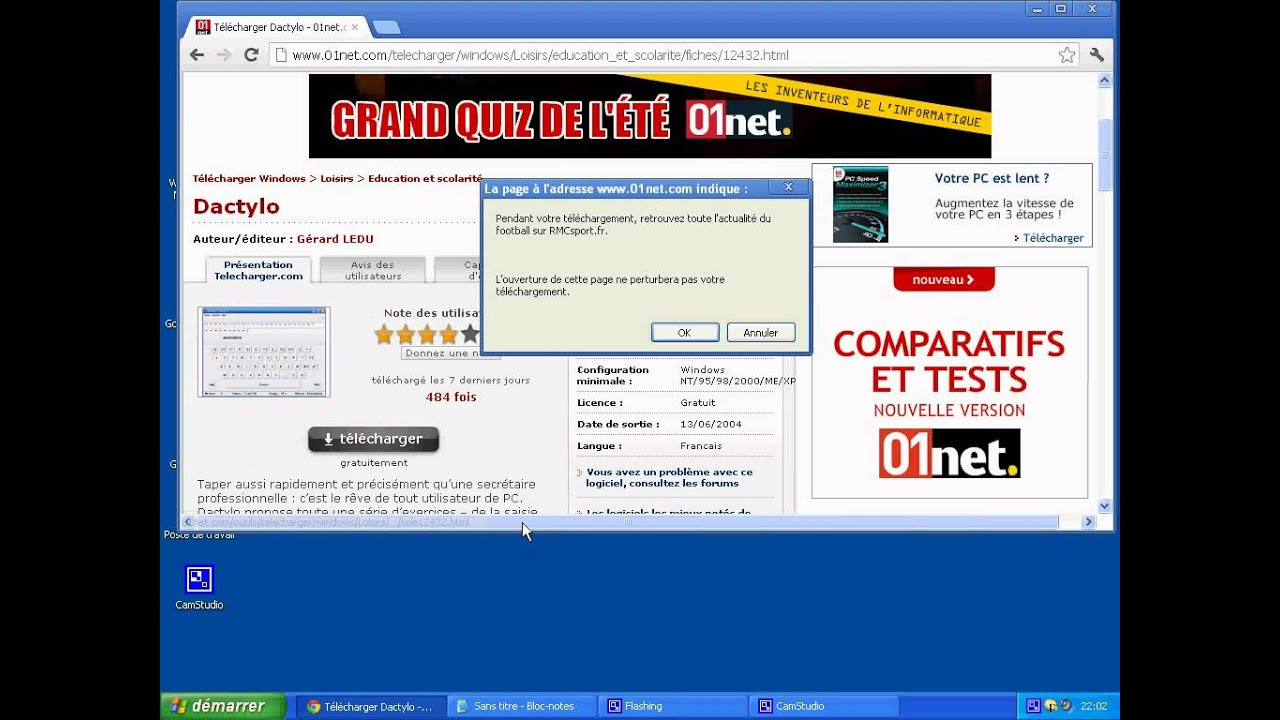Click the browser Forward arrow

click(224, 55)
